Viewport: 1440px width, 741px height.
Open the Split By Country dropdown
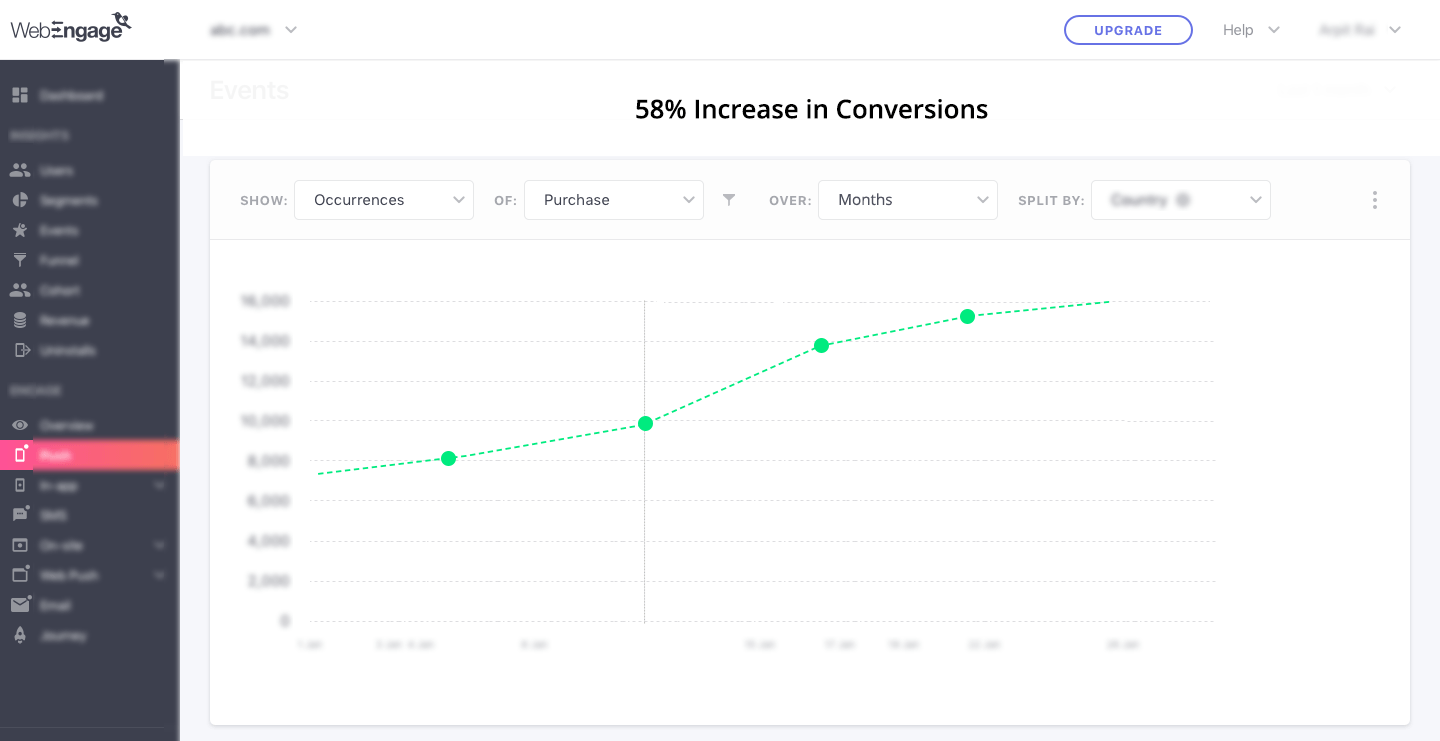point(1181,199)
